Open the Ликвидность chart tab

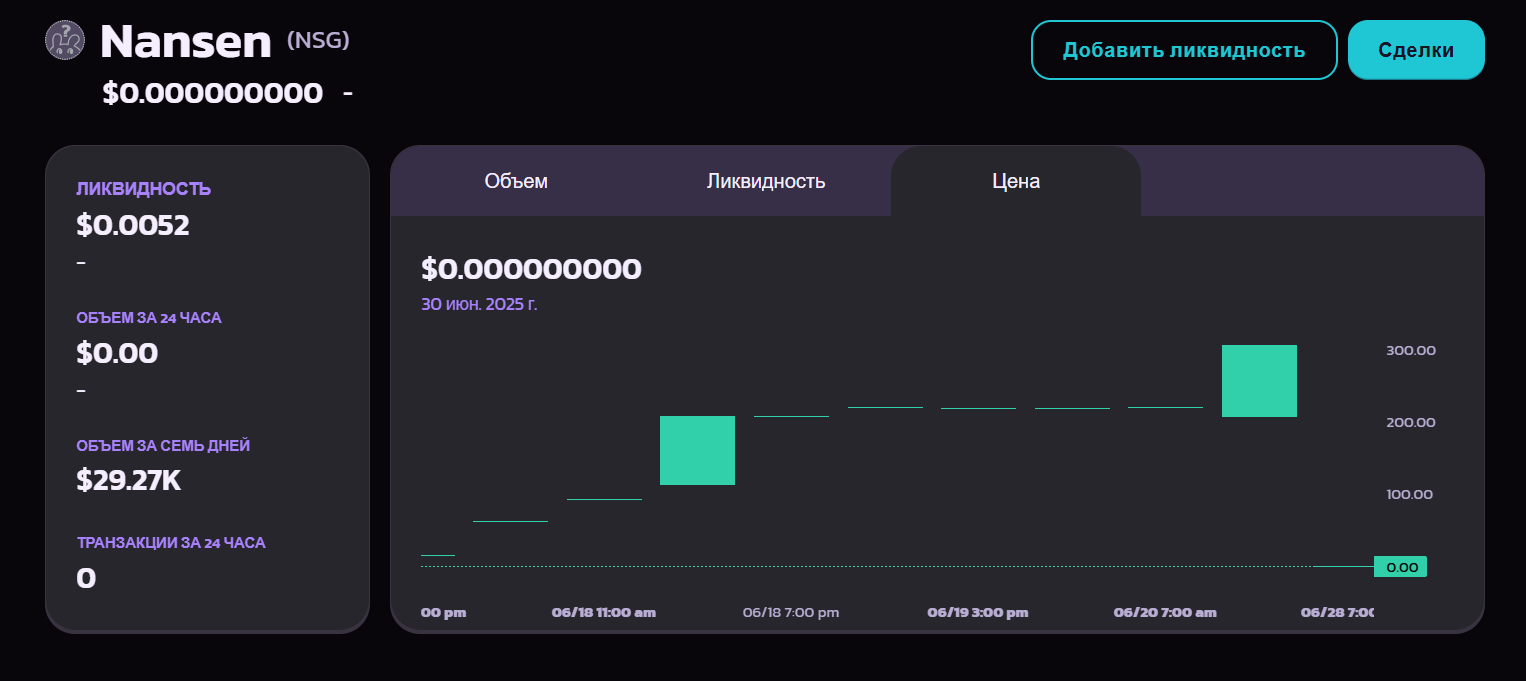[766, 181]
